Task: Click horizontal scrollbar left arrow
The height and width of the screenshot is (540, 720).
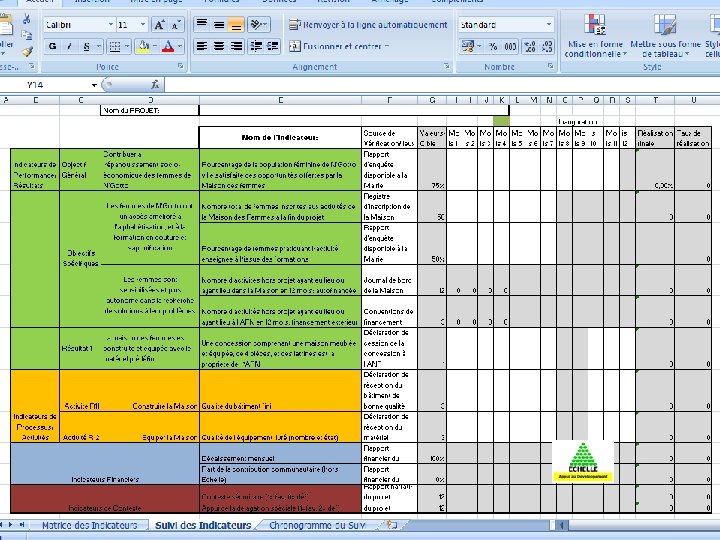Action: pyautogui.click(x=561, y=524)
